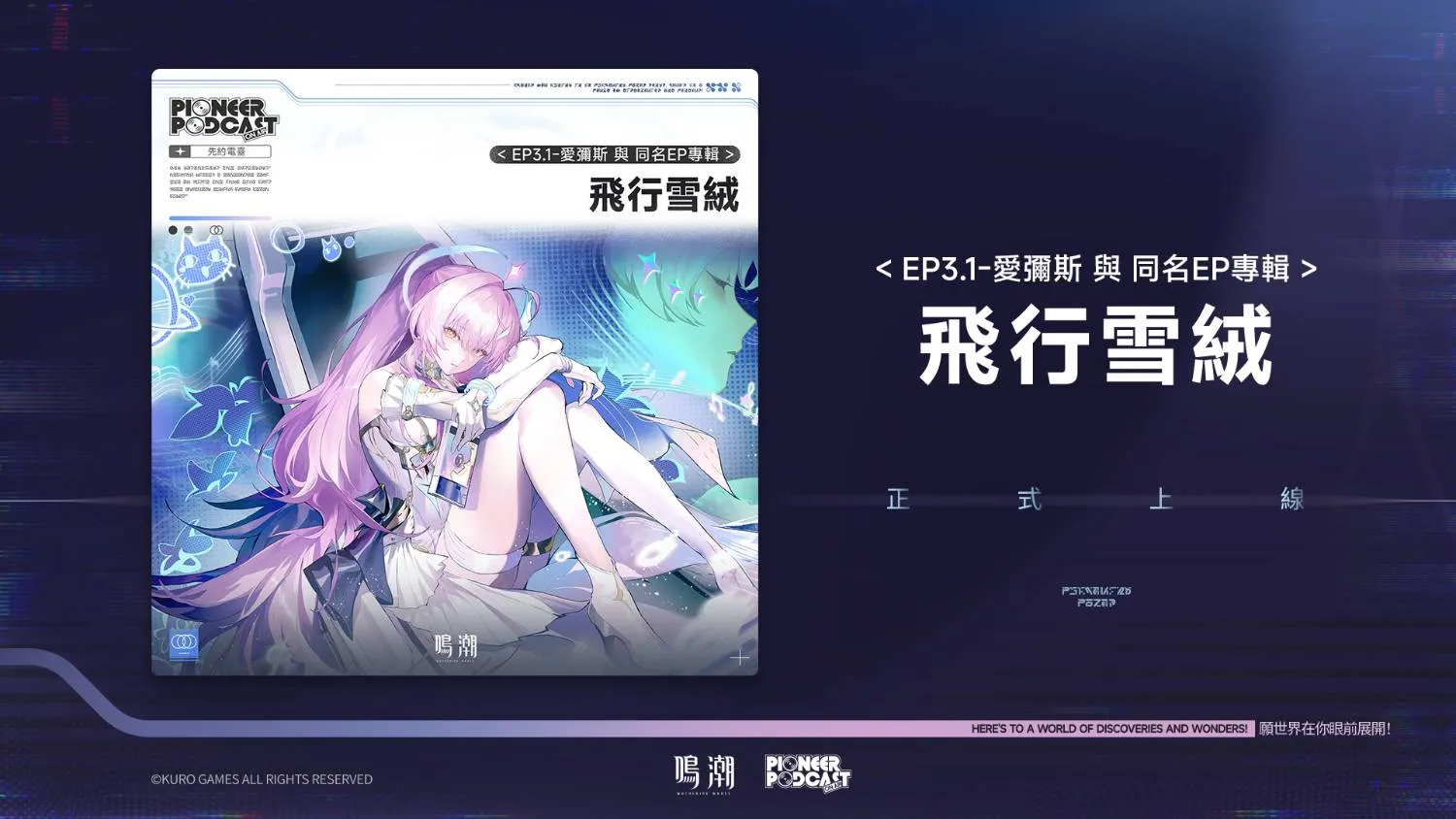Click the blue overlapping-circles badge on cover
The width and height of the screenshot is (1456, 819).
point(183,643)
